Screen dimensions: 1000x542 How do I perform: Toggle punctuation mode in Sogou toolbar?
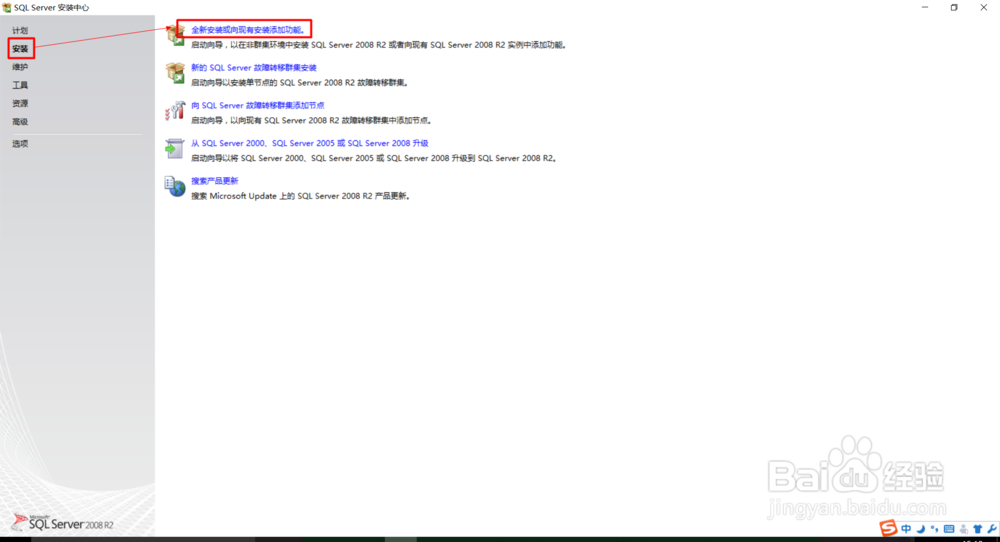[x=934, y=529]
